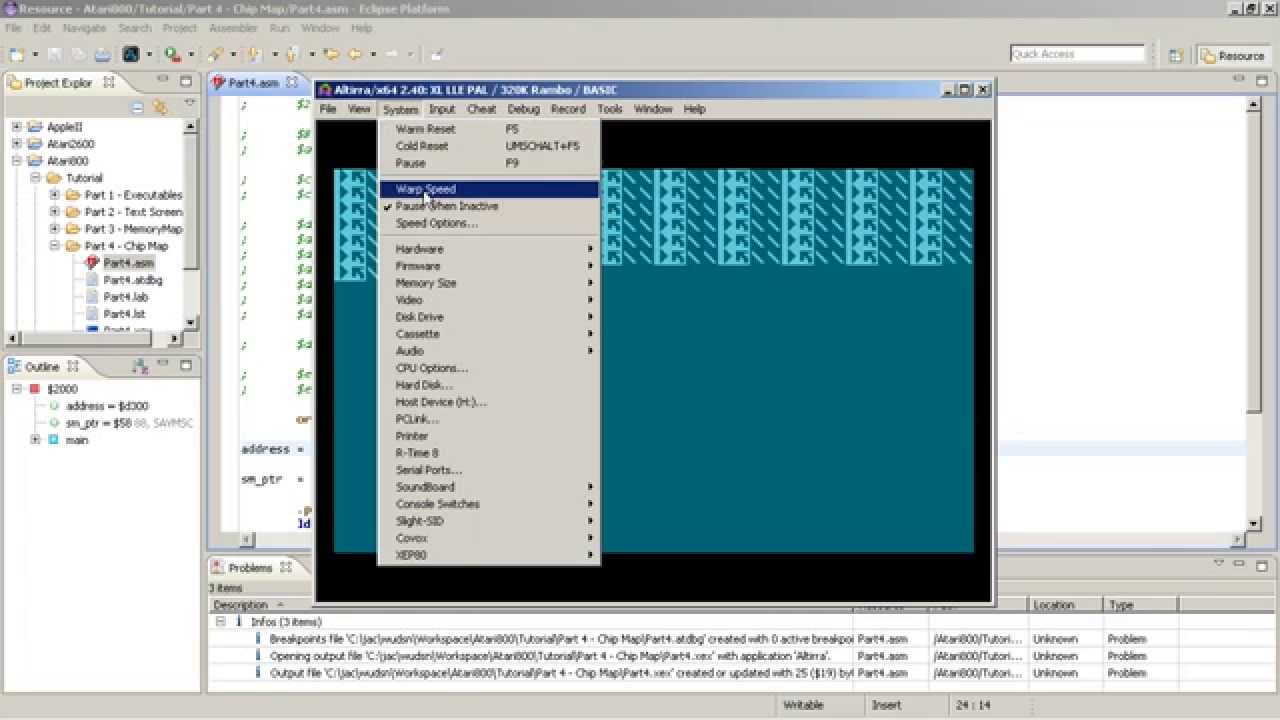Open the Problems tab
The height and width of the screenshot is (720, 1280).
pos(250,567)
